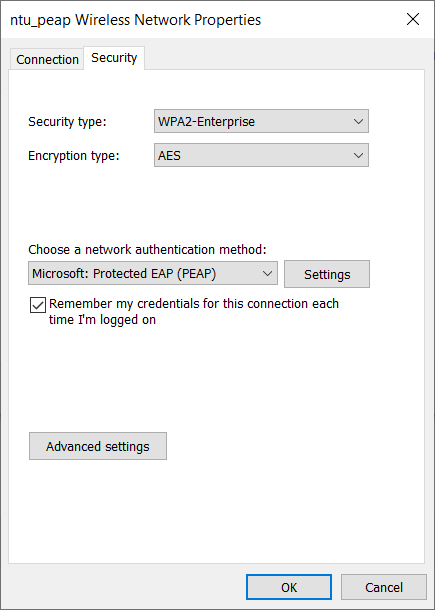
Task: Click the ntu_peap Wireless Network Properties title bar
Action: pyautogui.click(x=135, y=19)
